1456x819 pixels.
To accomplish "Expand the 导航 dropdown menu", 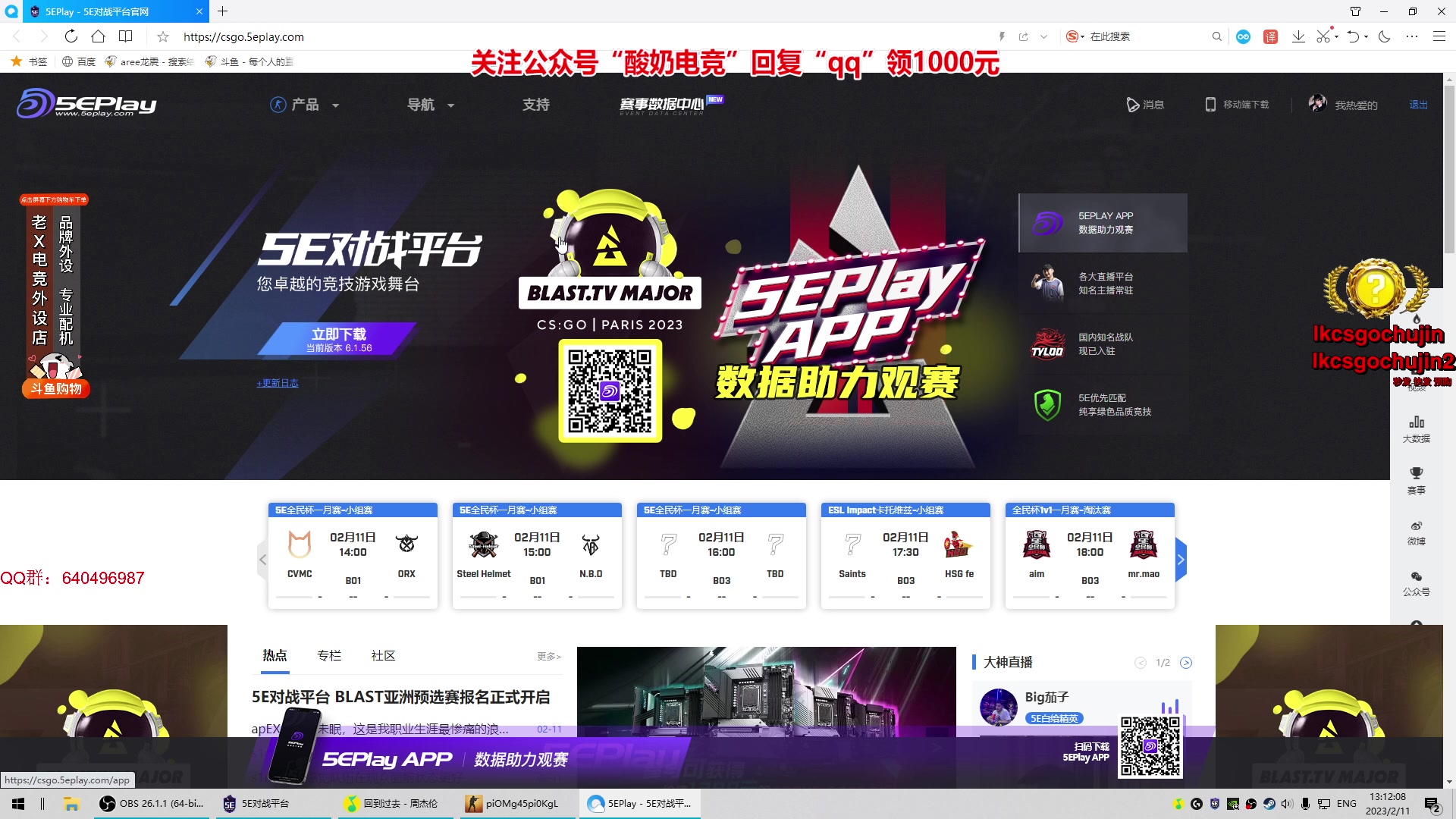I will (431, 105).
